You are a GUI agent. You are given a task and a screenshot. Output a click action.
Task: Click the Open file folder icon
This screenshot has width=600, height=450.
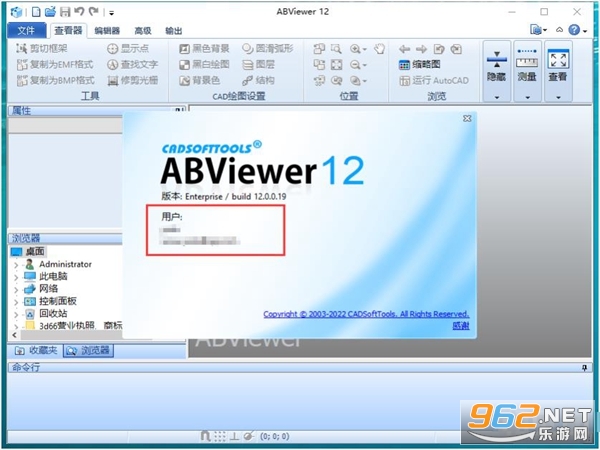tap(50, 12)
